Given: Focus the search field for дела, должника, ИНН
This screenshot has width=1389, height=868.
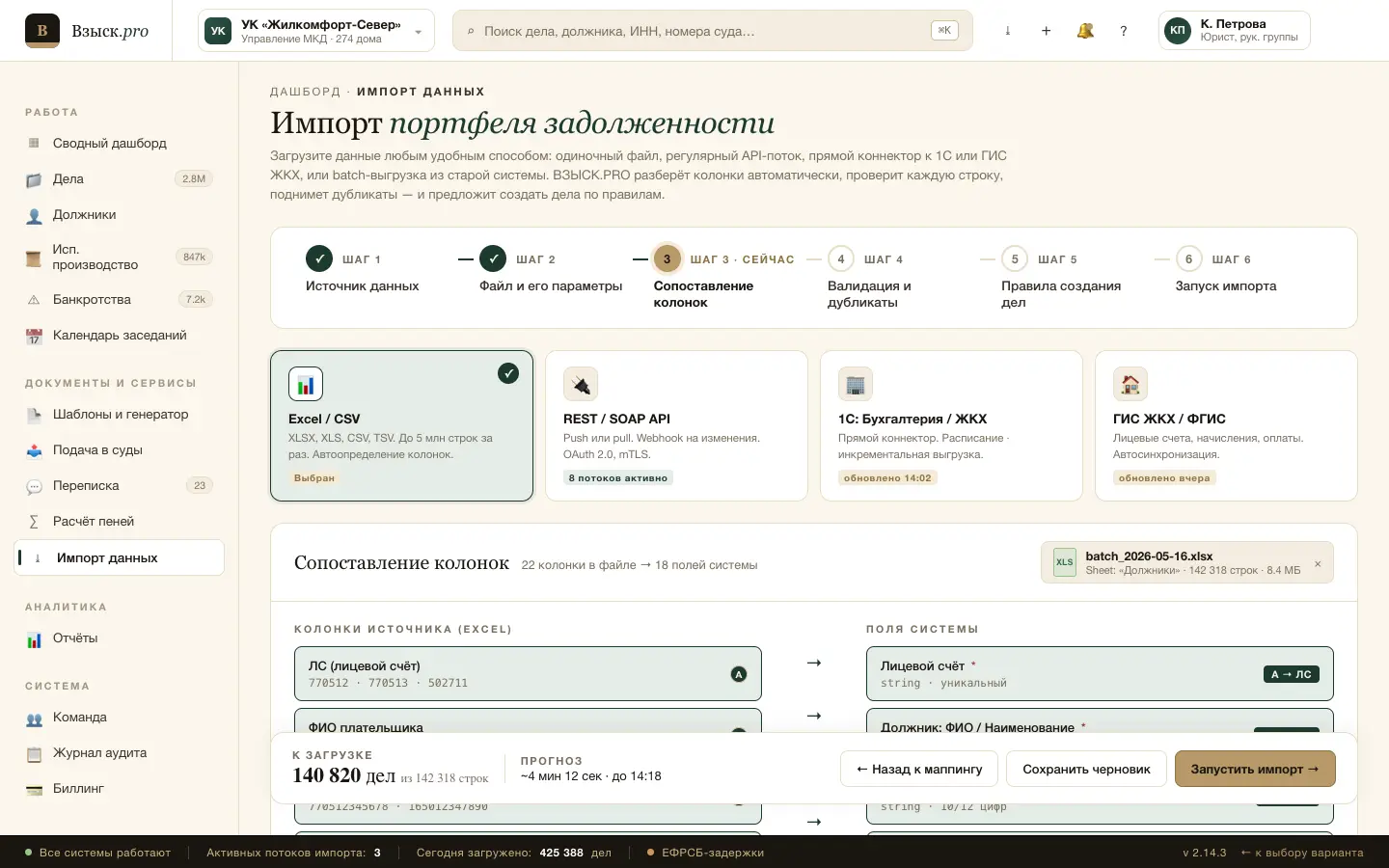Looking at the screenshot, I should (x=712, y=31).
